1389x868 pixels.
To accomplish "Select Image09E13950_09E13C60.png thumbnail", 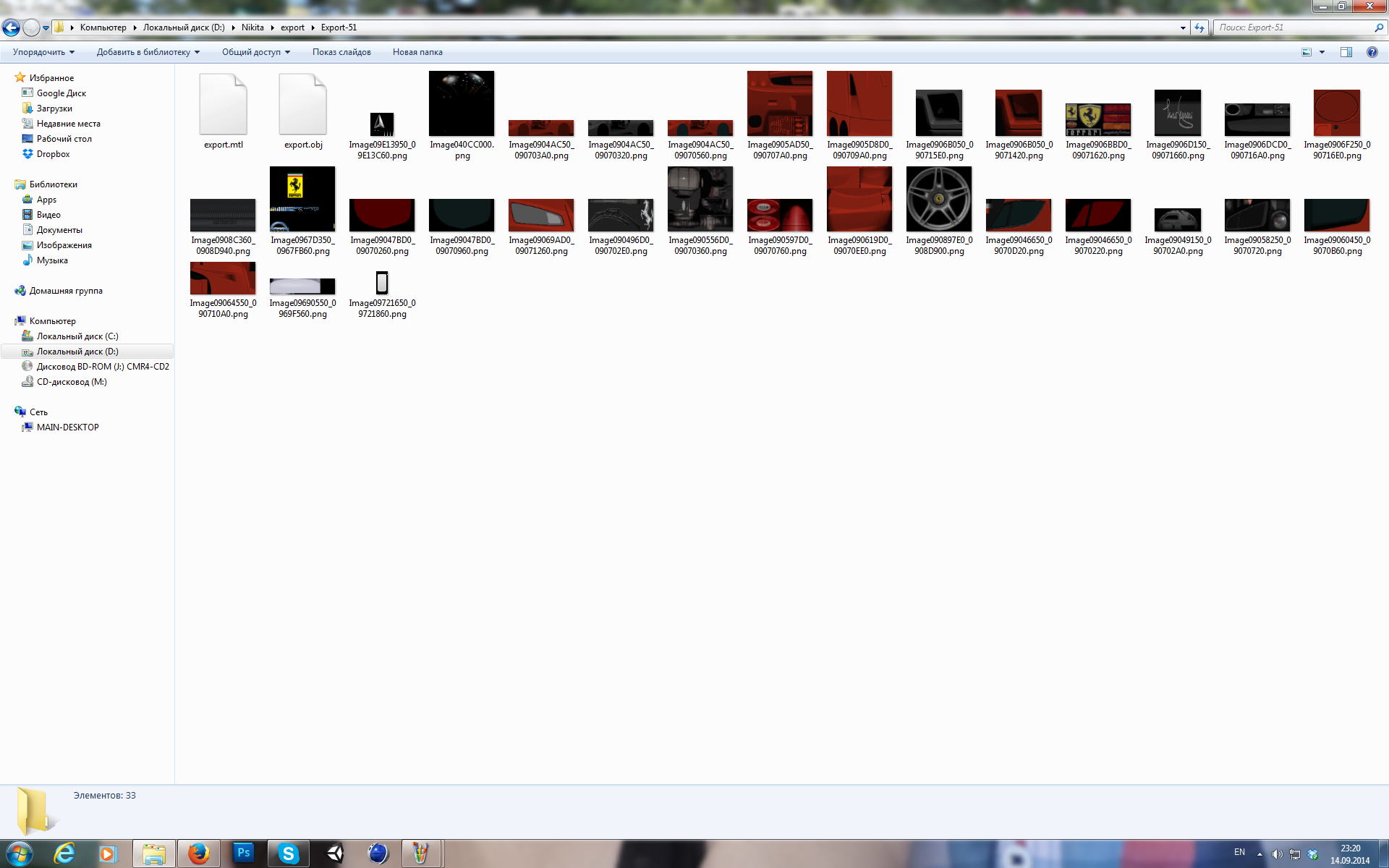I will (382, 124).
